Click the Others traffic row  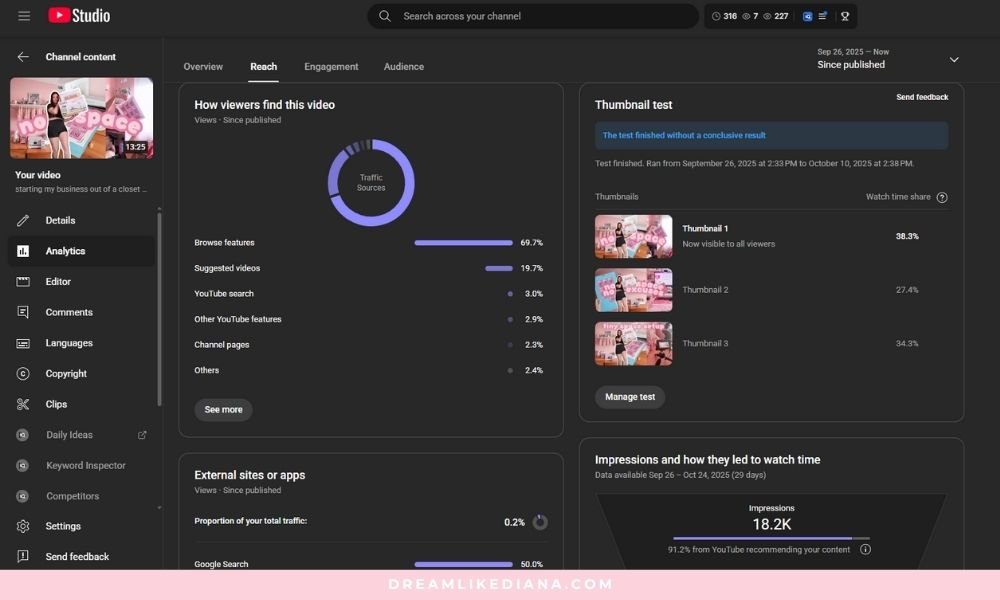(x=369, y=370)
